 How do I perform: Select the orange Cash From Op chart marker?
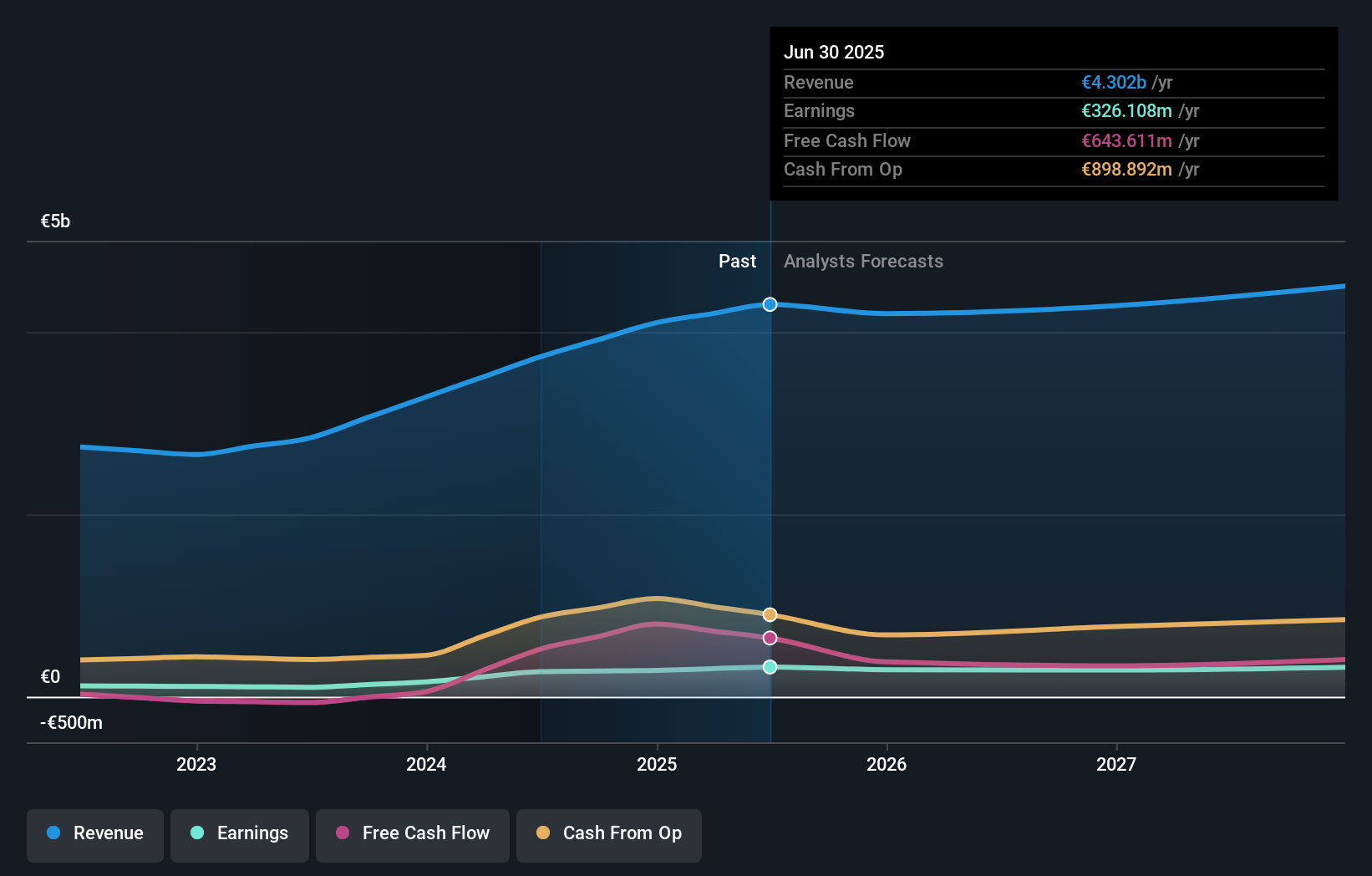point(769,614)
